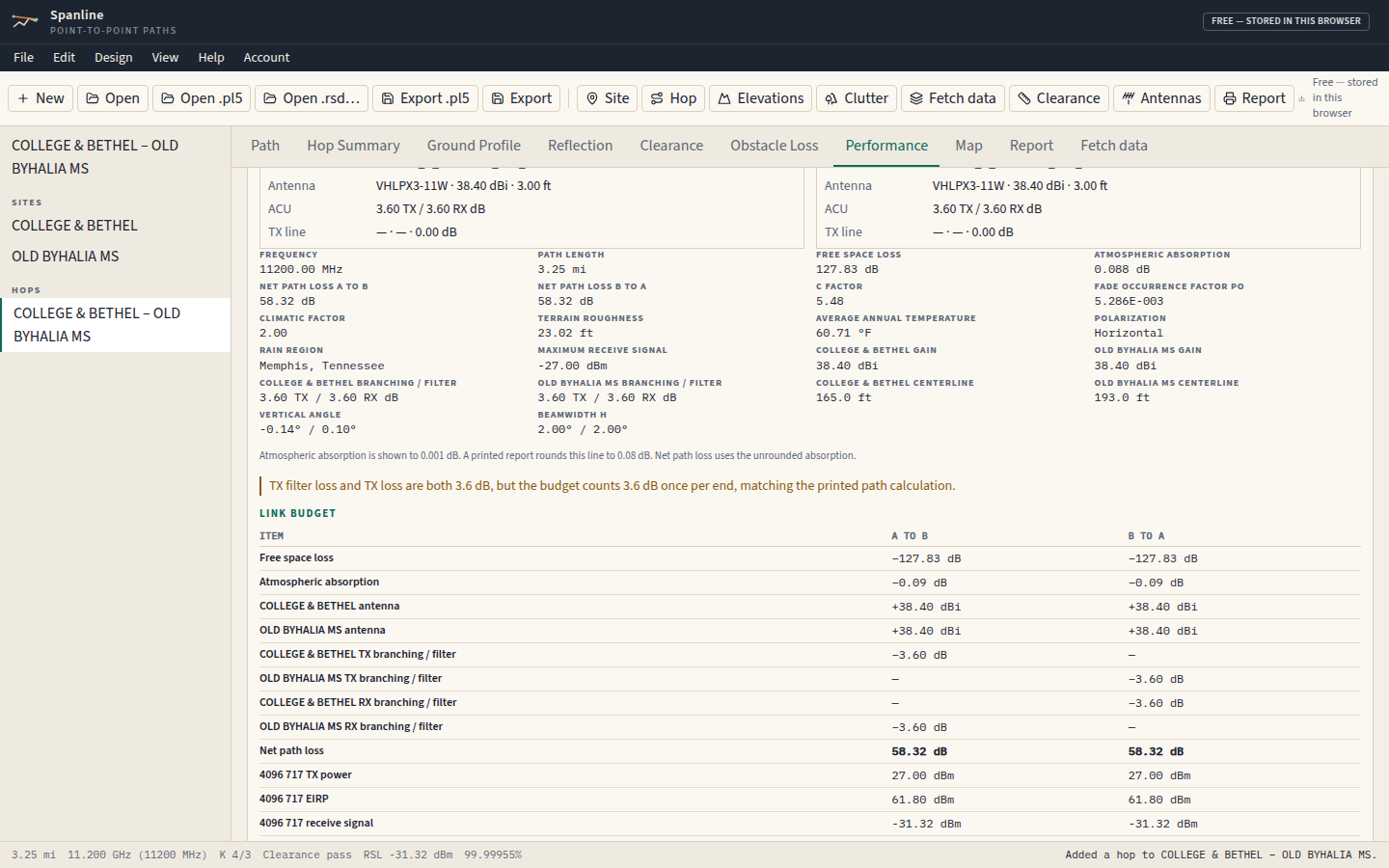Open the Fetch data tab
The height and width of the screenshot is (868, 1389).
tap(1114, 146)
